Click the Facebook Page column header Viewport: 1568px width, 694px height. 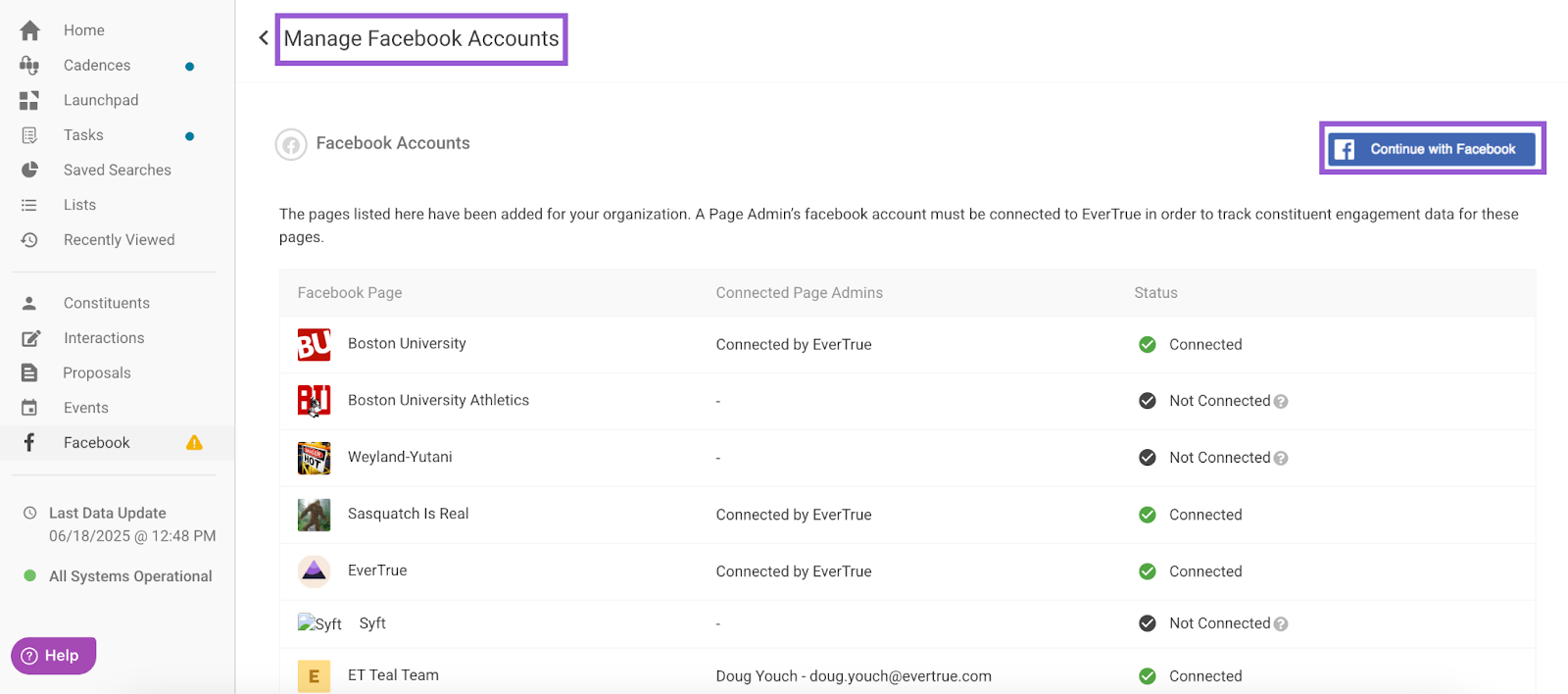(x=350, y=293)
